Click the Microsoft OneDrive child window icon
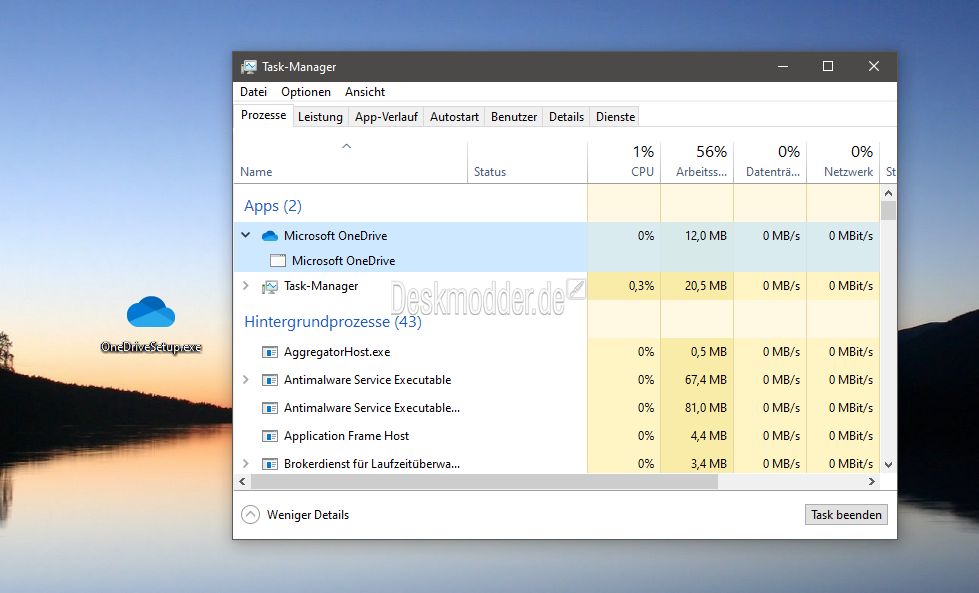The image size is (979, 593). pos(278,261)
